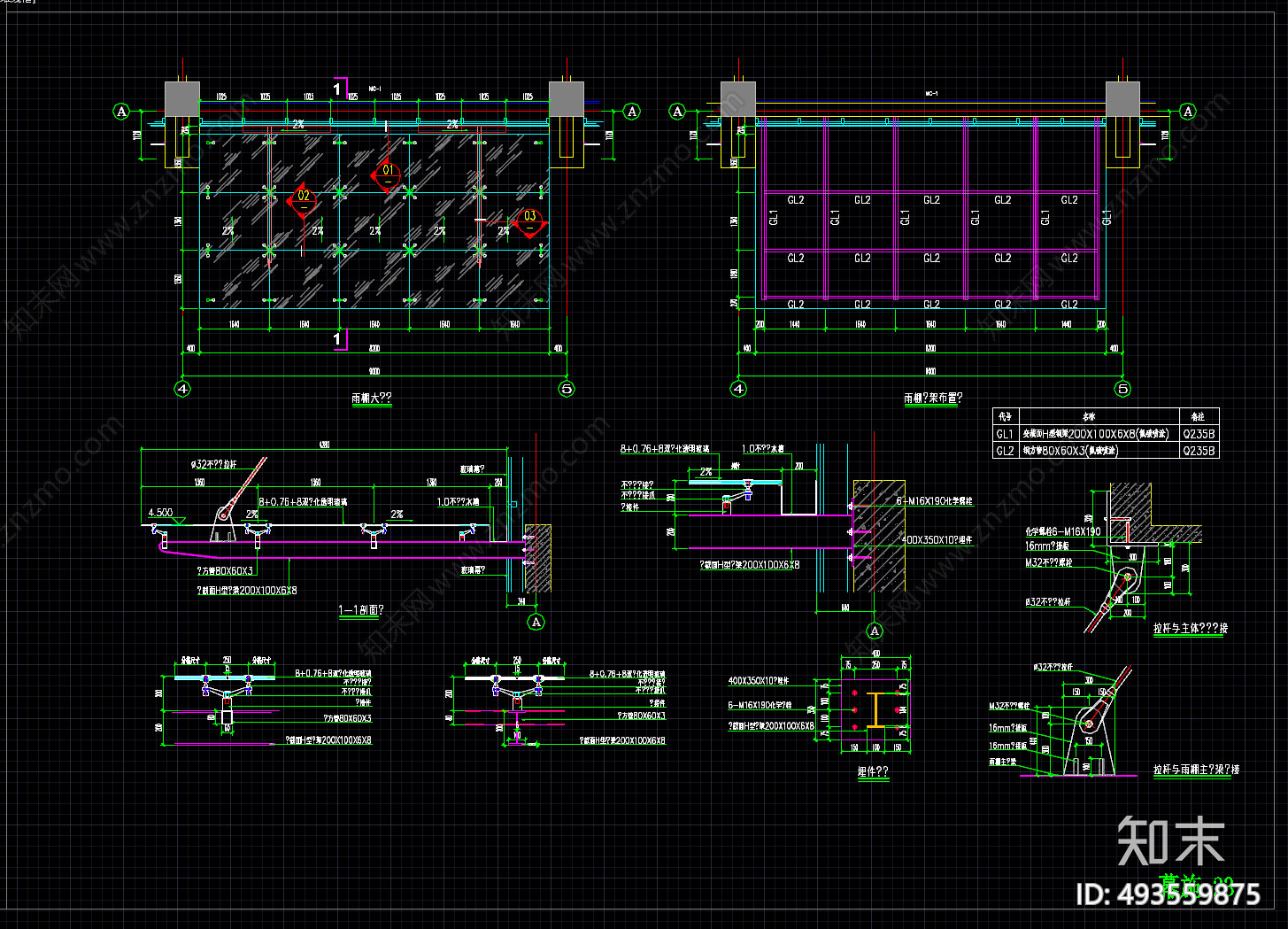This screenshot has width=1288, height=929.
Task: Click the 备注 header cell of the table
Action: click(x=1199, y=416)
